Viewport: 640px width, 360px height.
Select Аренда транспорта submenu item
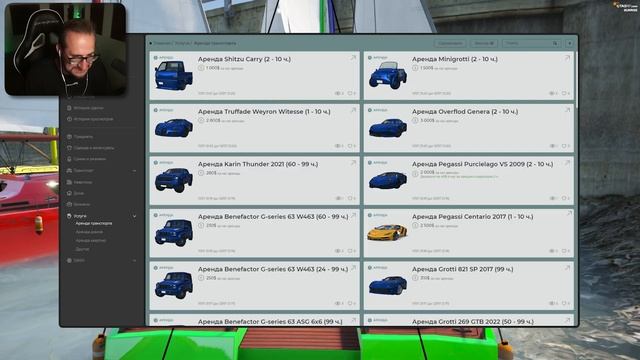click(93, 224)
